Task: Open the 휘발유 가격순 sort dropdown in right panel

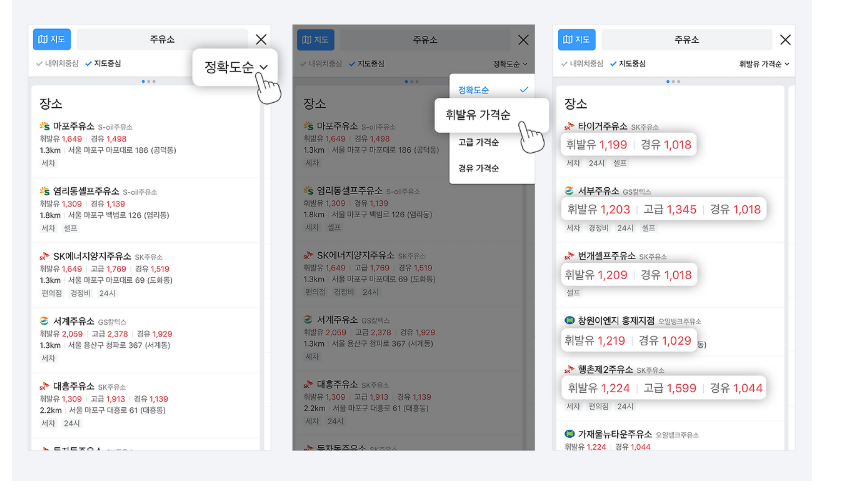Action: [764, 64]
